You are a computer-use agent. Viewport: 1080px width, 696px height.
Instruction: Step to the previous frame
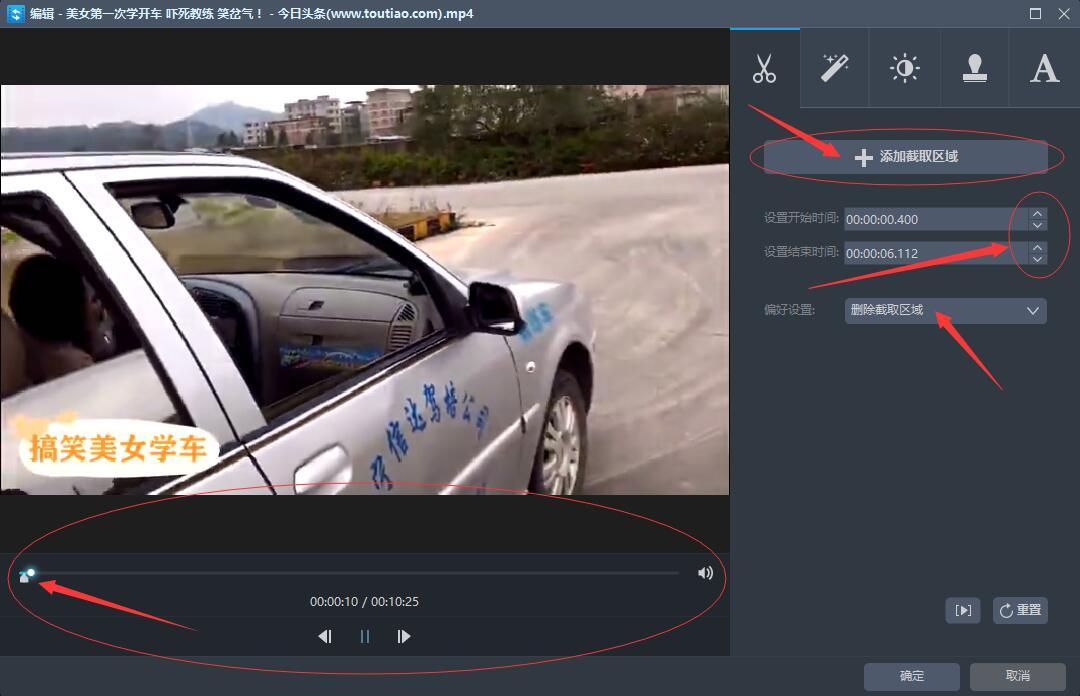[x=325, y=636]
